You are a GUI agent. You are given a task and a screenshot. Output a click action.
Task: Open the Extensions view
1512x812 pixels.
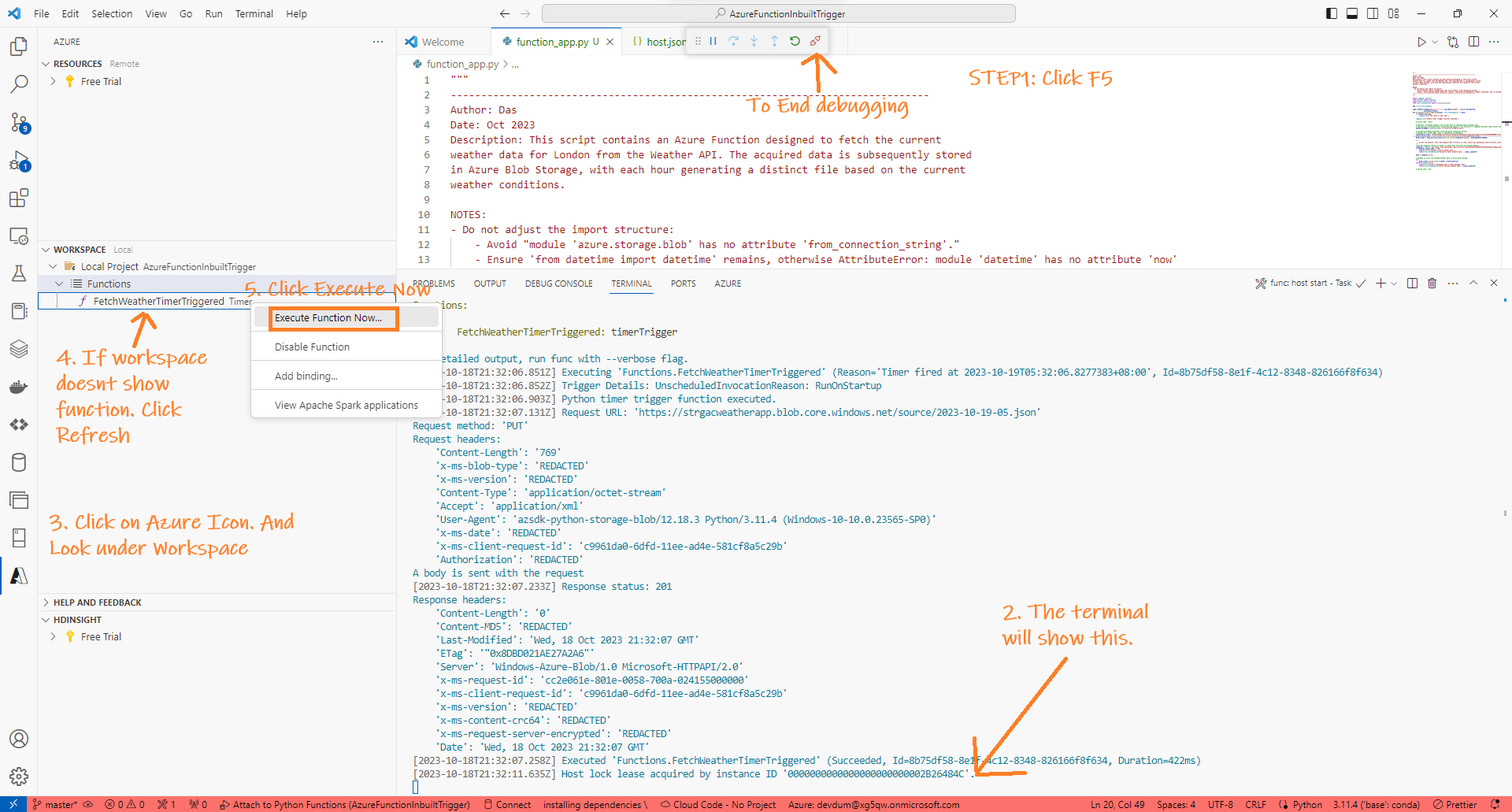pyautogui.click(x=19, y=198)
